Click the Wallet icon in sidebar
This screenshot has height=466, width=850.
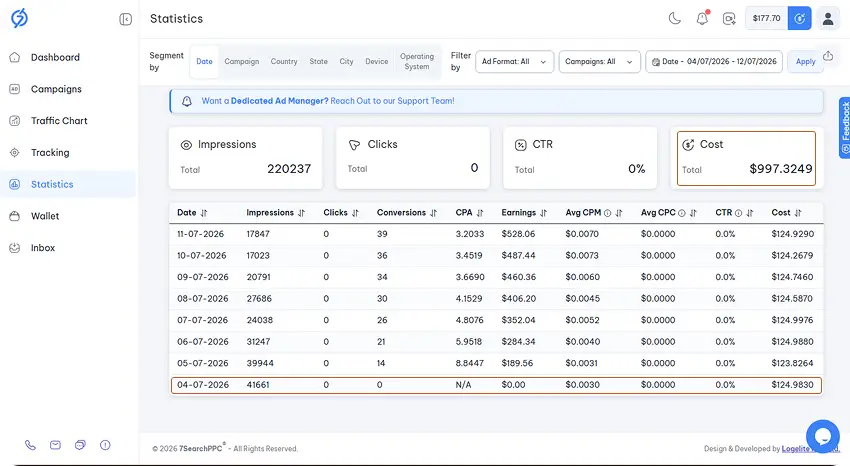coord(15,216)
